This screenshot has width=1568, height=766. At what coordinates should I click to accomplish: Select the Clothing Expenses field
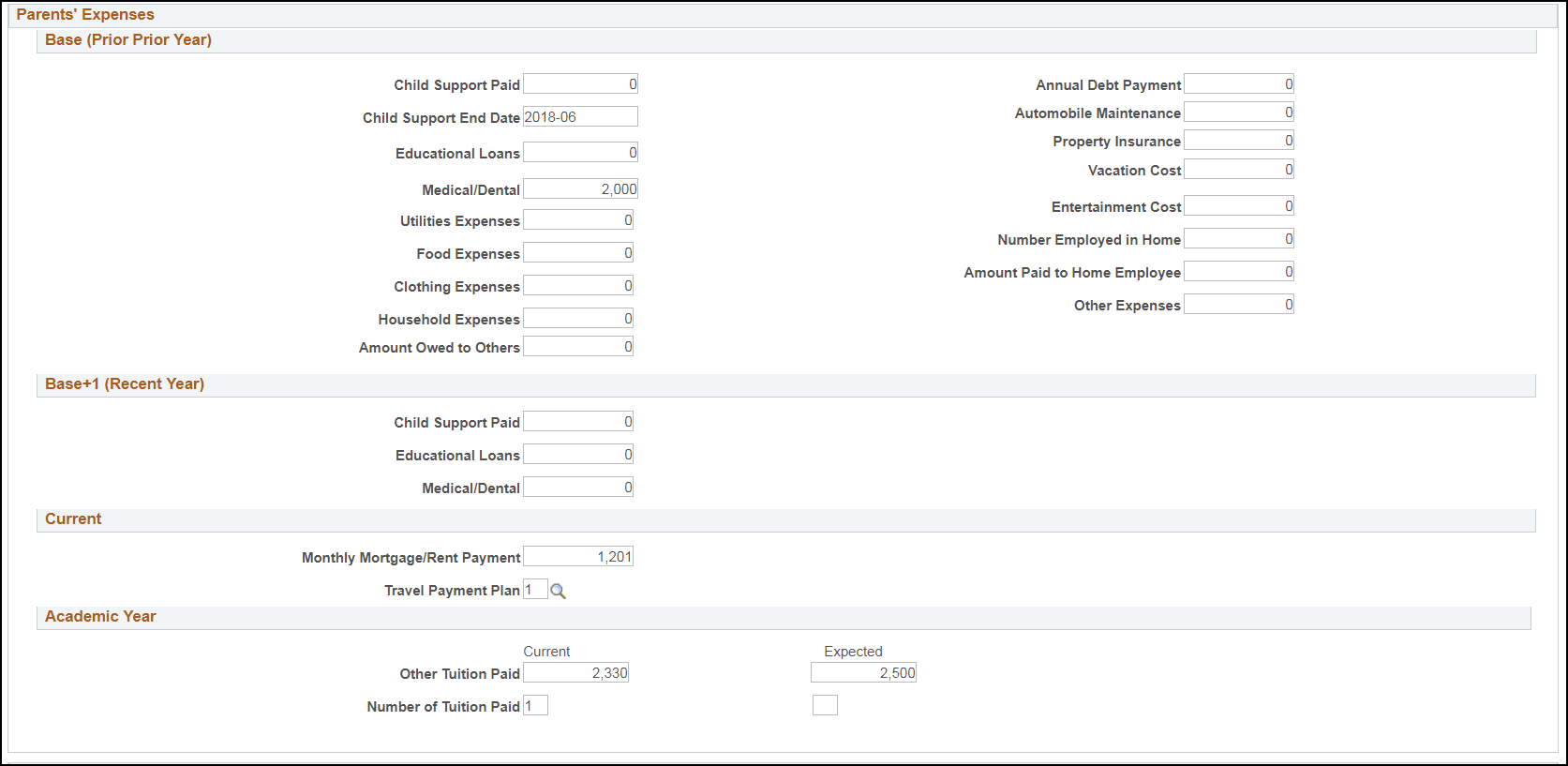578,286
